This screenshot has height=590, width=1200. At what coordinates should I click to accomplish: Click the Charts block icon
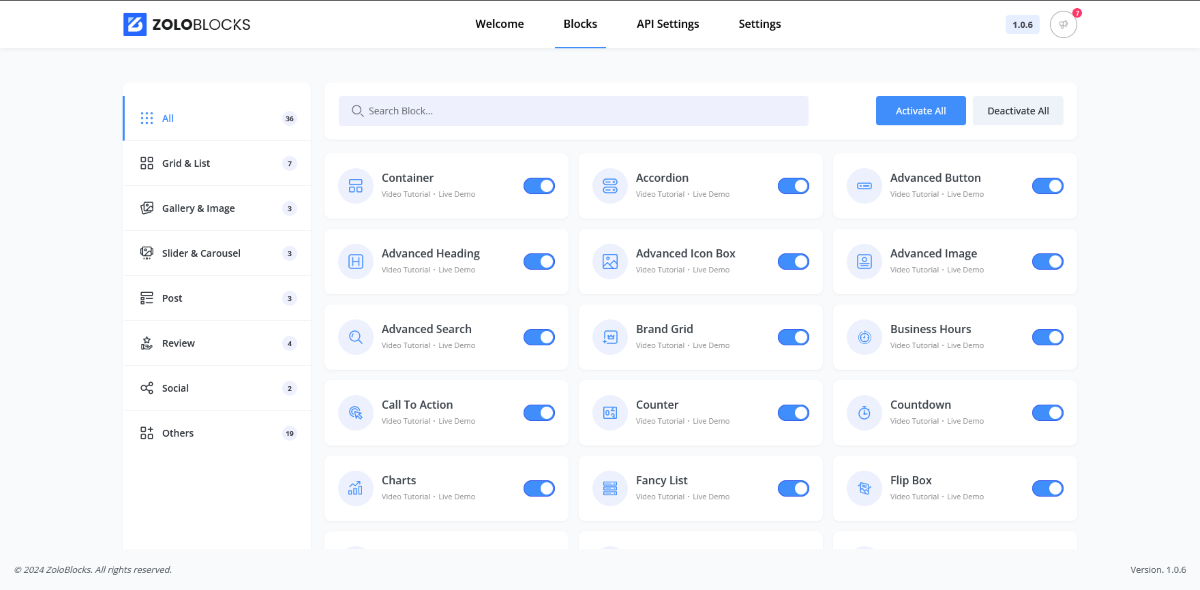[x=355, y=488]
